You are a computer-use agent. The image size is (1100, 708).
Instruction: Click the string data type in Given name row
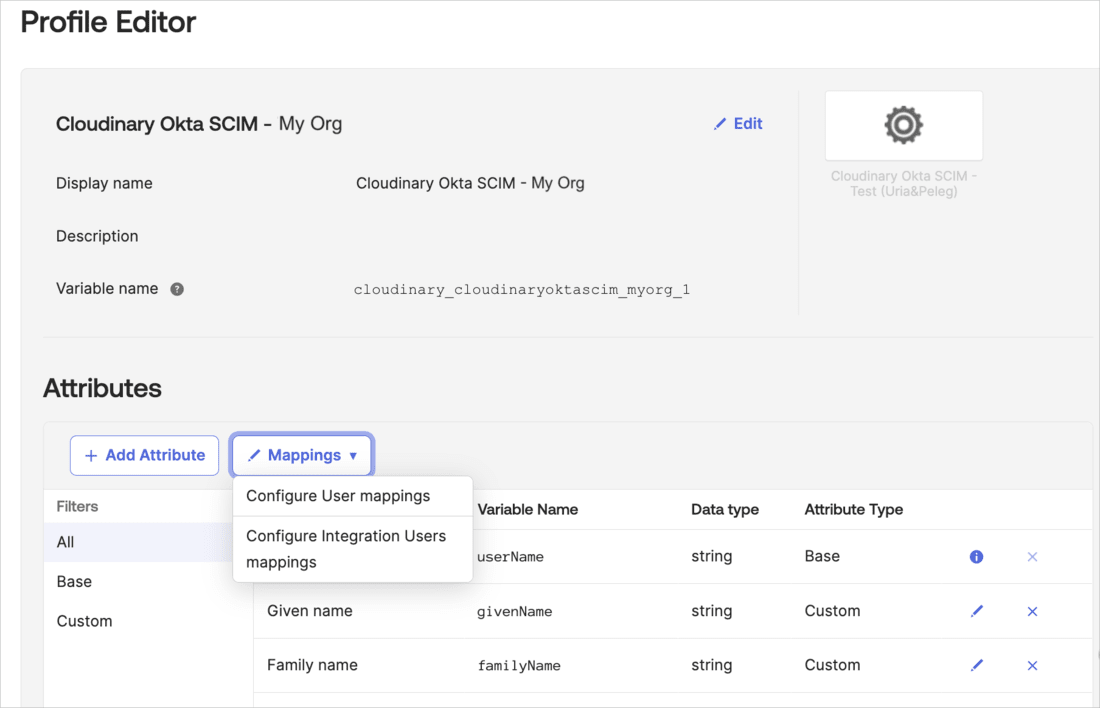[711, 610]
